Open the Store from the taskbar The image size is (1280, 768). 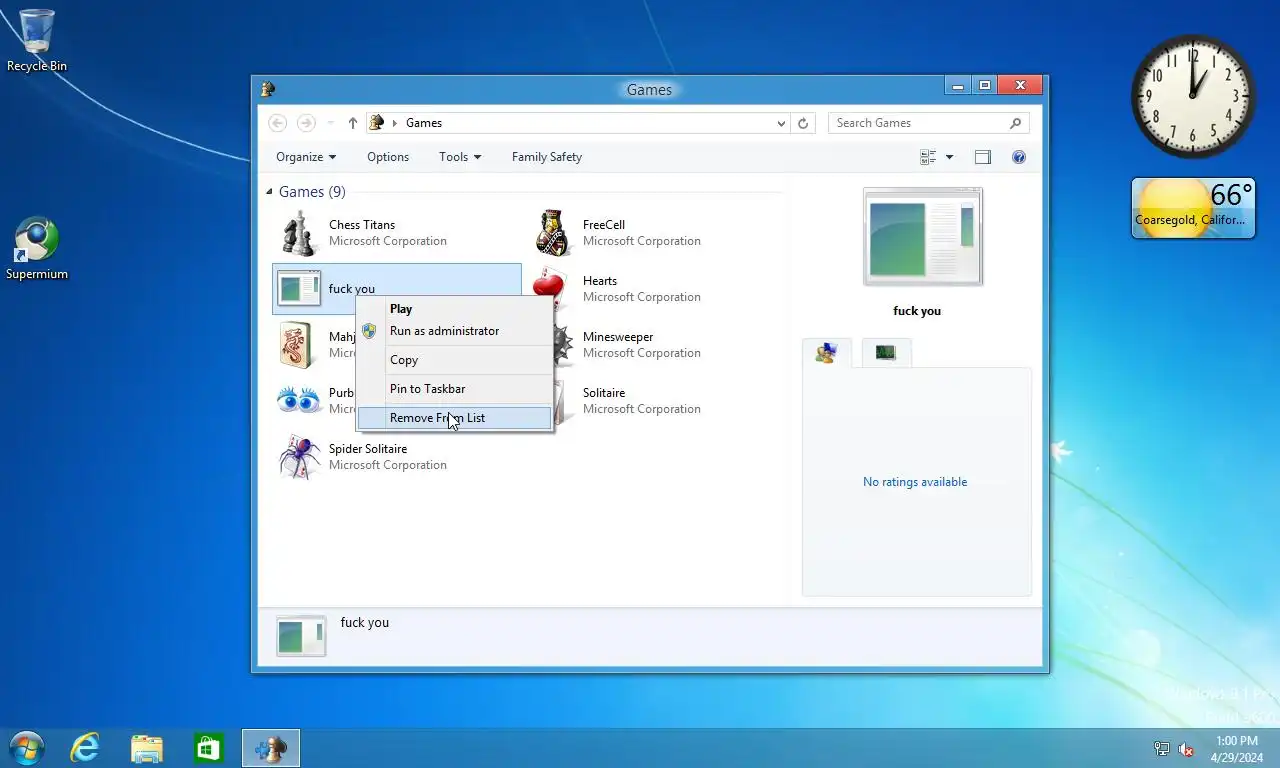[x=208, y=748]
